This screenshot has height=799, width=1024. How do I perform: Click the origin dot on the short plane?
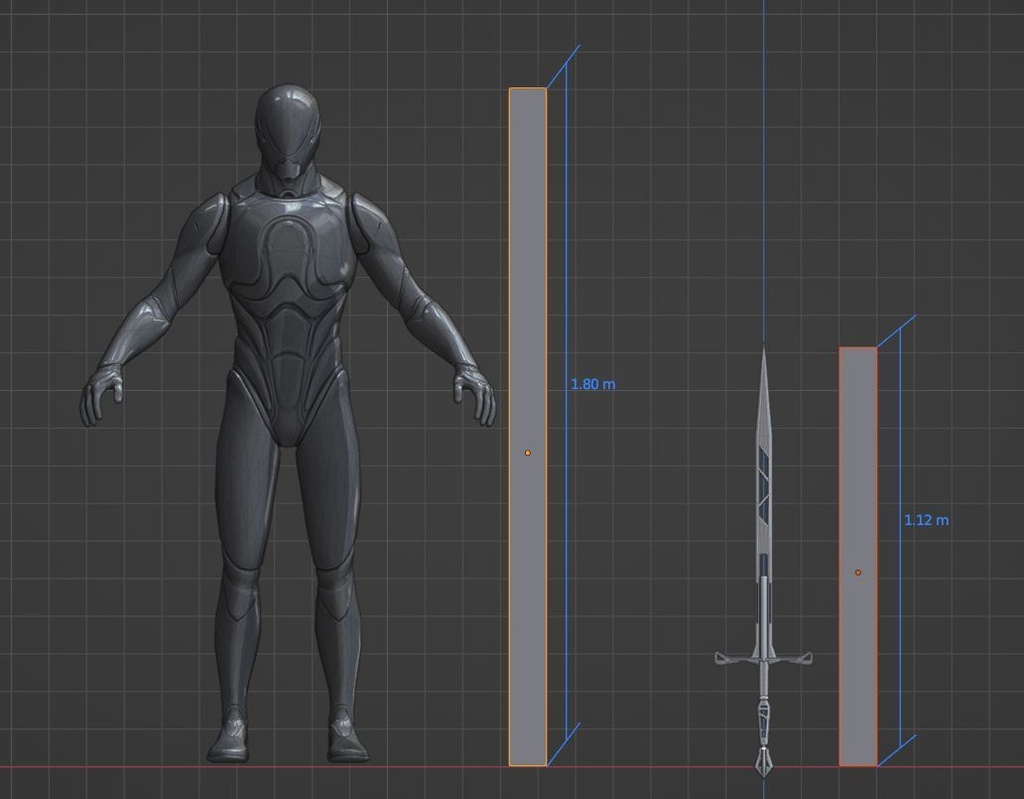858,572
